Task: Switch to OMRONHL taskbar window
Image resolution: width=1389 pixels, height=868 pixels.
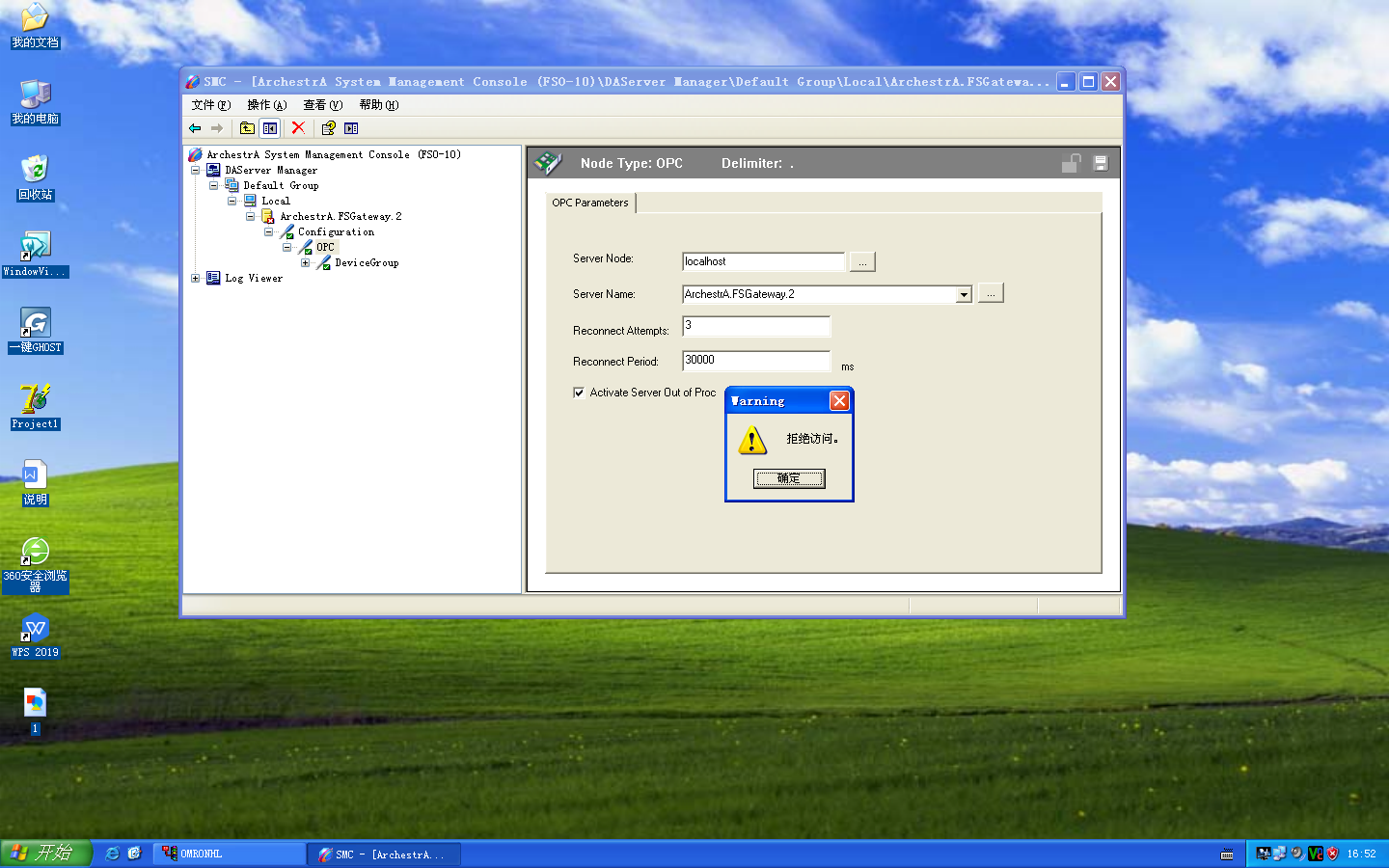Action: 230,854
